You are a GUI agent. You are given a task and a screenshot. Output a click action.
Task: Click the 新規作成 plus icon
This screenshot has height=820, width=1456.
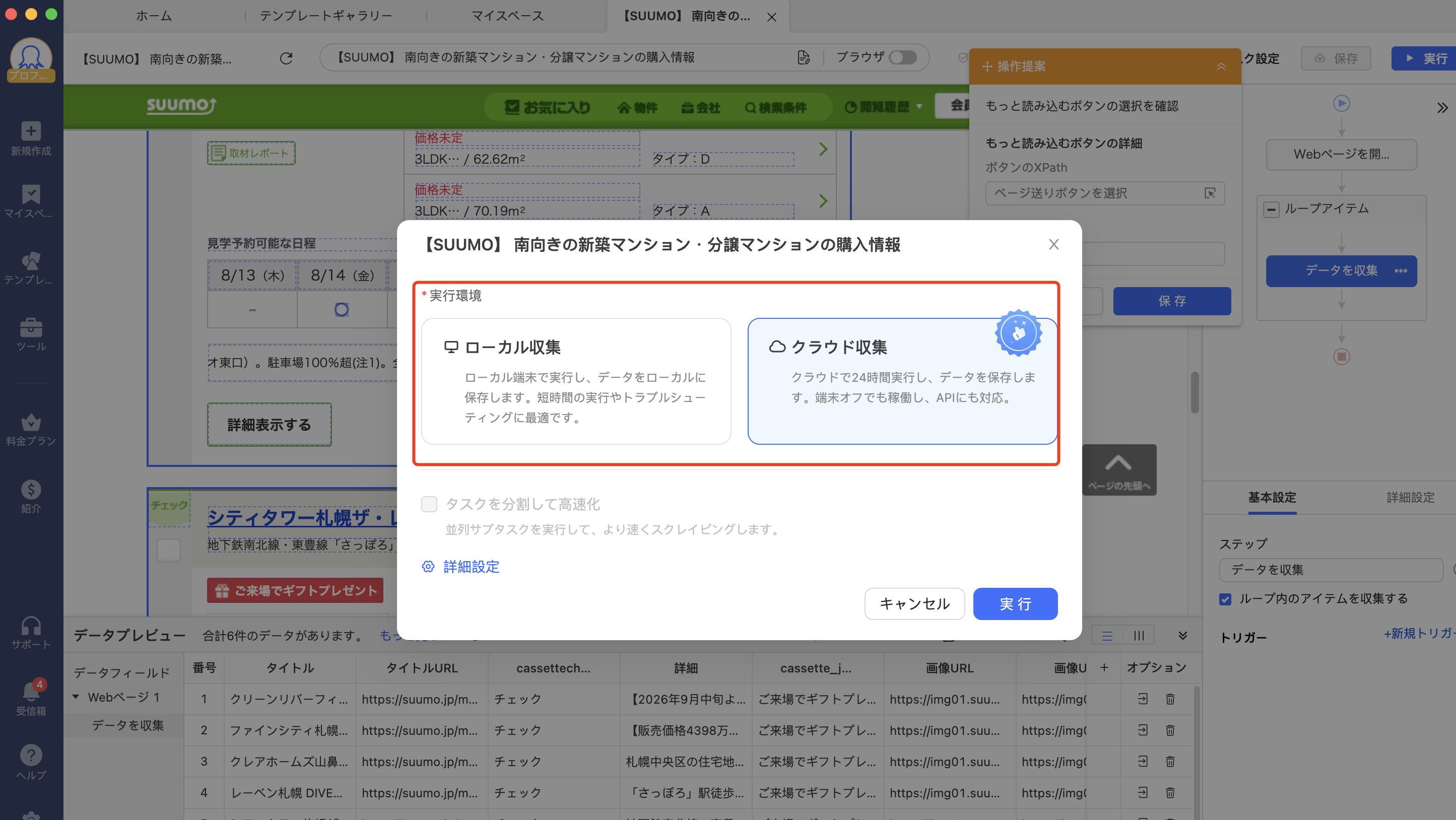click(x=31, y=130)
